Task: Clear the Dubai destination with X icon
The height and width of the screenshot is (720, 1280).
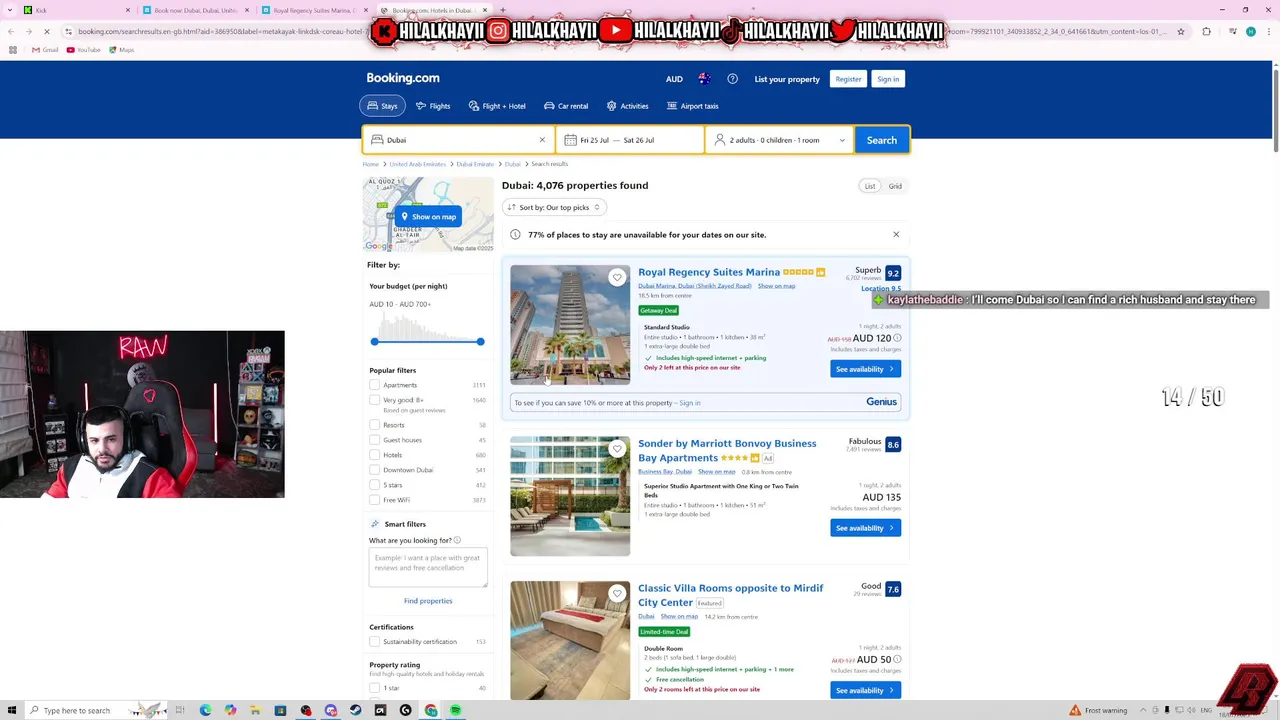Action: (x=542, y=140)
